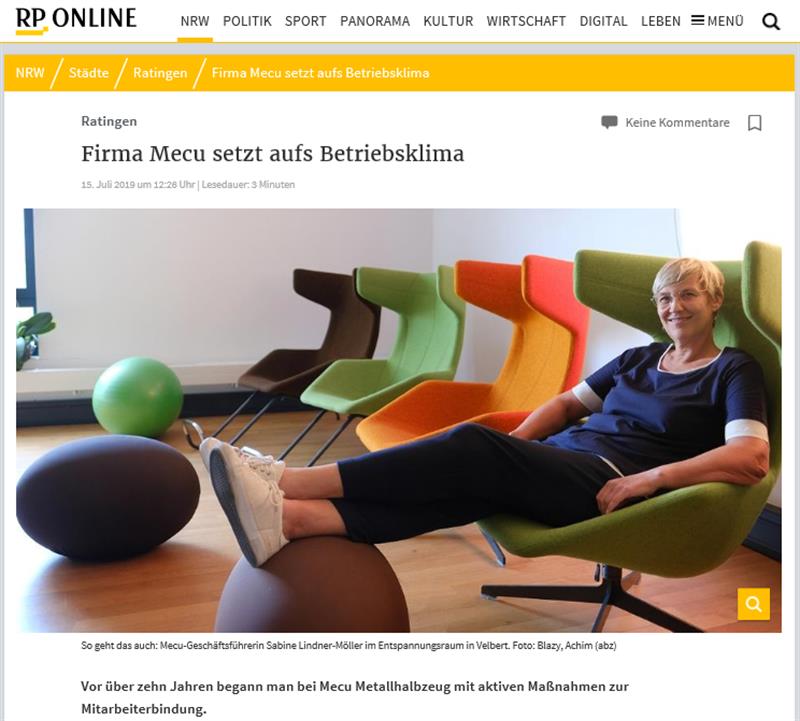Bookmark the article with bookmark icon
This screenshot has height=721, width=800.
coord(755,123)
